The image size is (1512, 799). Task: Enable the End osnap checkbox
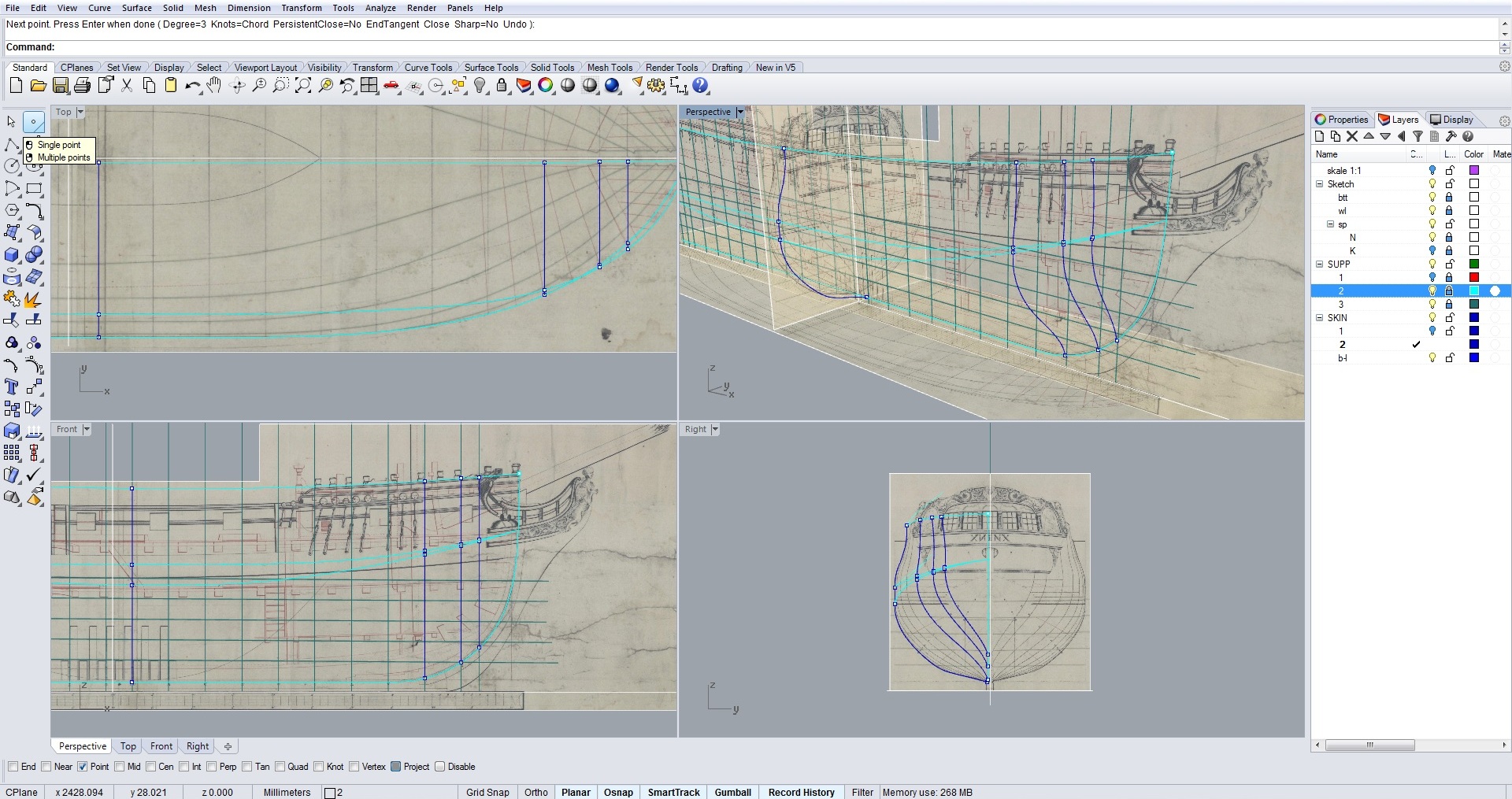click(13, 767)
